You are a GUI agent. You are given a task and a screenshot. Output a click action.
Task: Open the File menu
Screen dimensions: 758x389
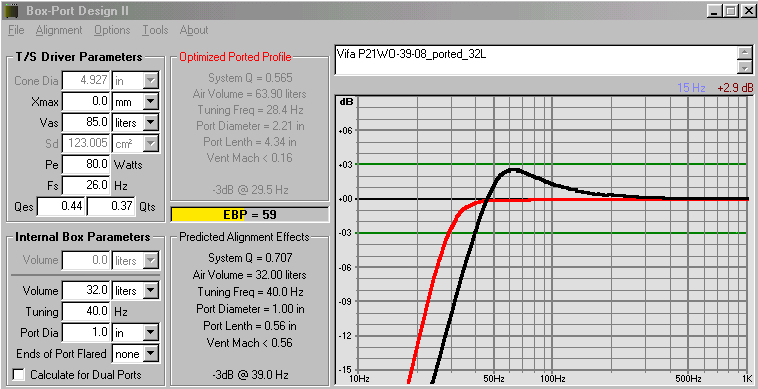(x=16, y=30)
